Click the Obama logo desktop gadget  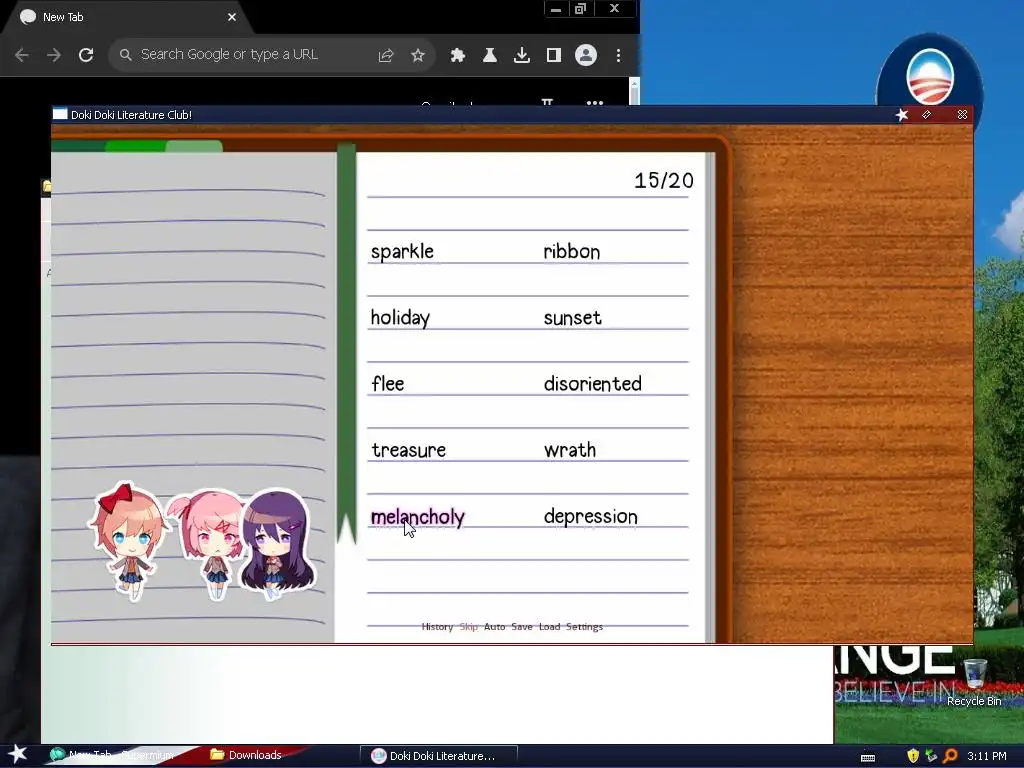(930, 77)
